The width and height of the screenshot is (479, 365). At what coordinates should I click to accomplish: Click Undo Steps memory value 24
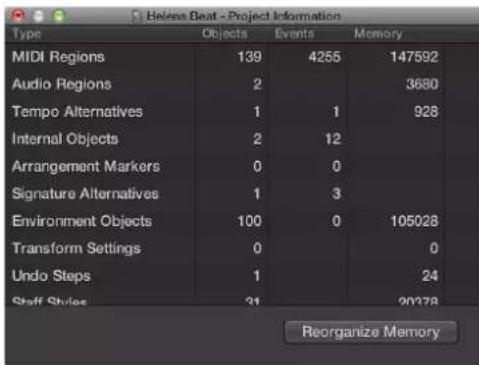coord(430,276)
